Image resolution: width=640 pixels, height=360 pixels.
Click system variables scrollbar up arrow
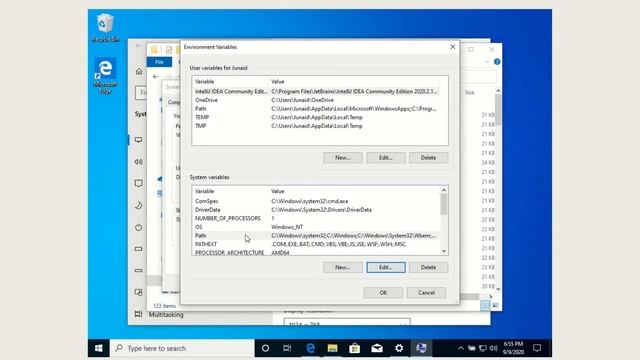444,190
